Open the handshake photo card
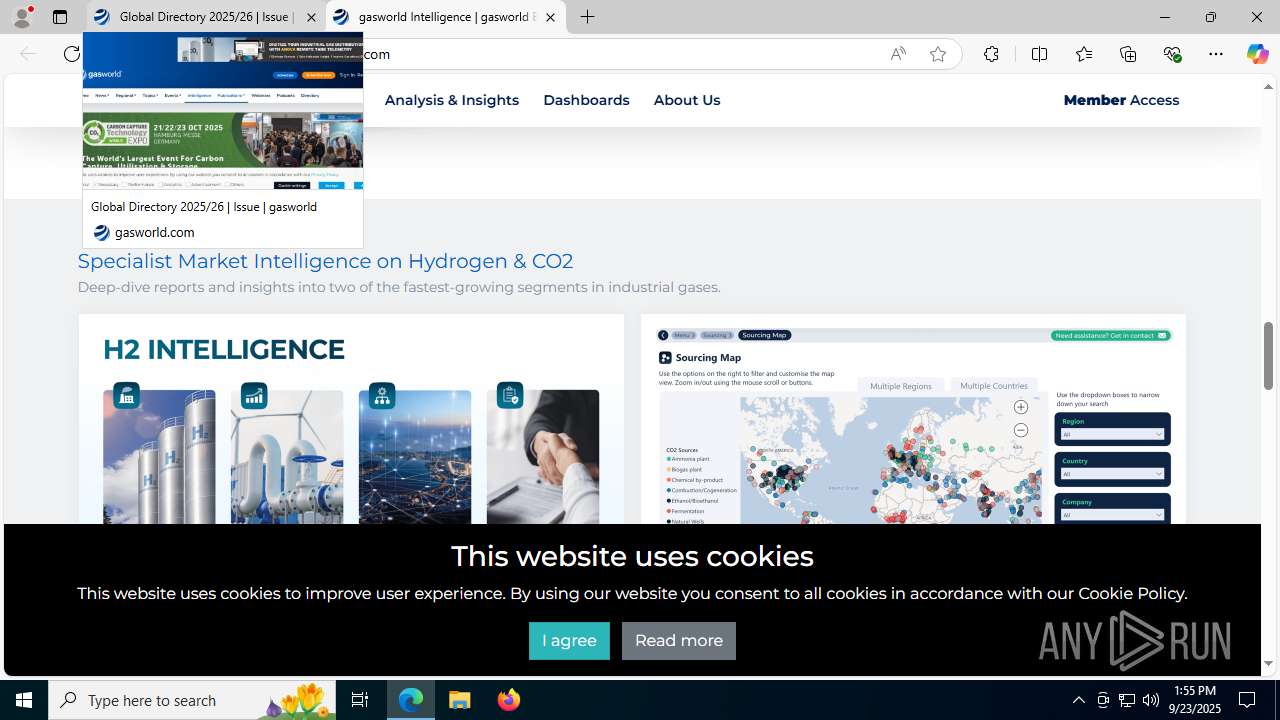1280x720 pixels. tap(543, 457)
